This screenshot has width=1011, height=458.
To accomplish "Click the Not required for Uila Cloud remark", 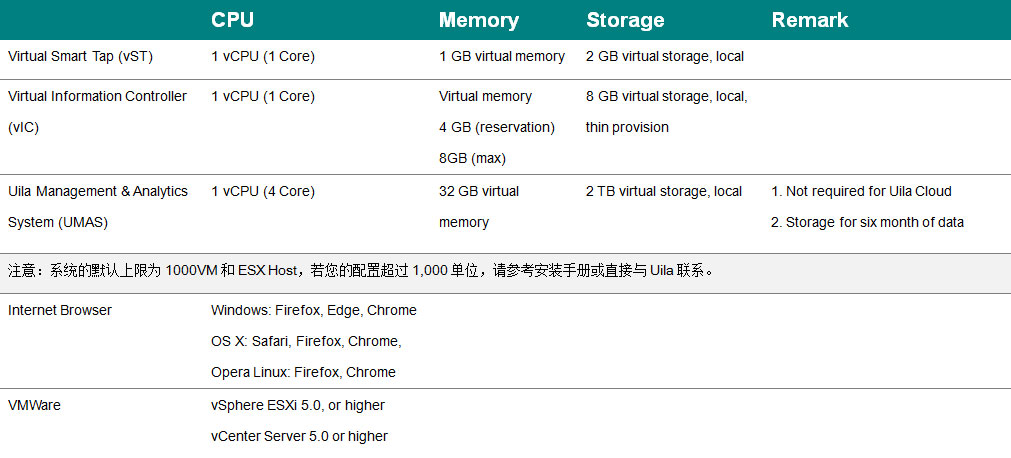I will pyautogui.click(x=861, y=192).
